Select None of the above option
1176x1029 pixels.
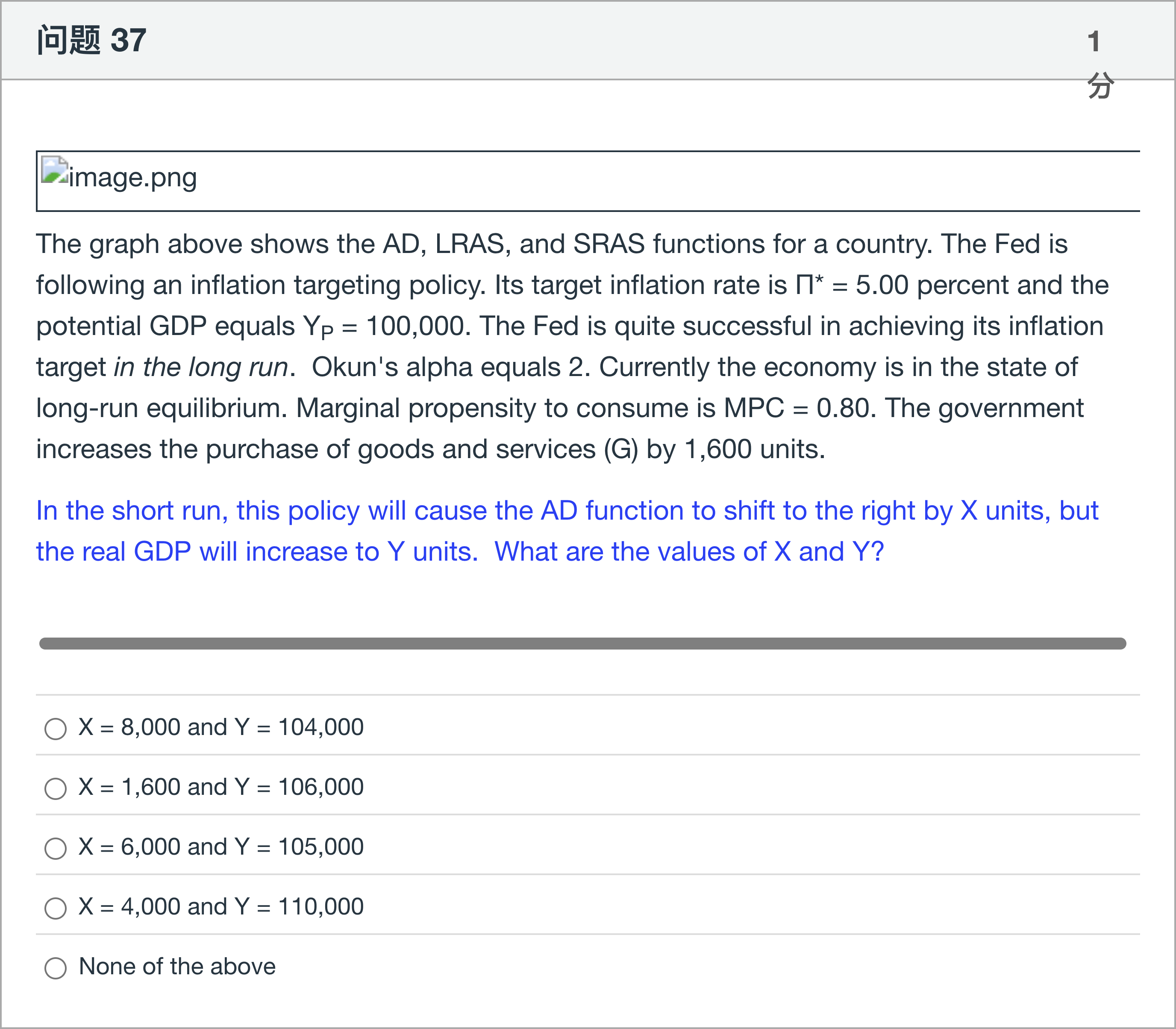(55, 967)
